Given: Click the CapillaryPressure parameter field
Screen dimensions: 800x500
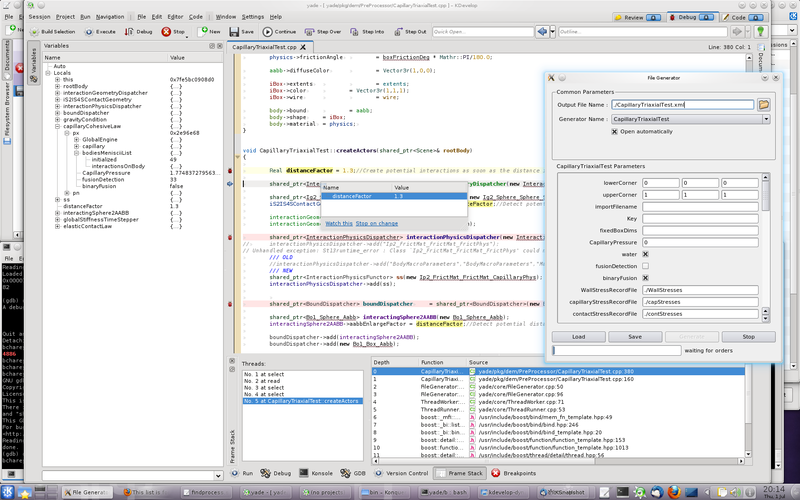Looking at the screenshot, I should coord(700,242).
